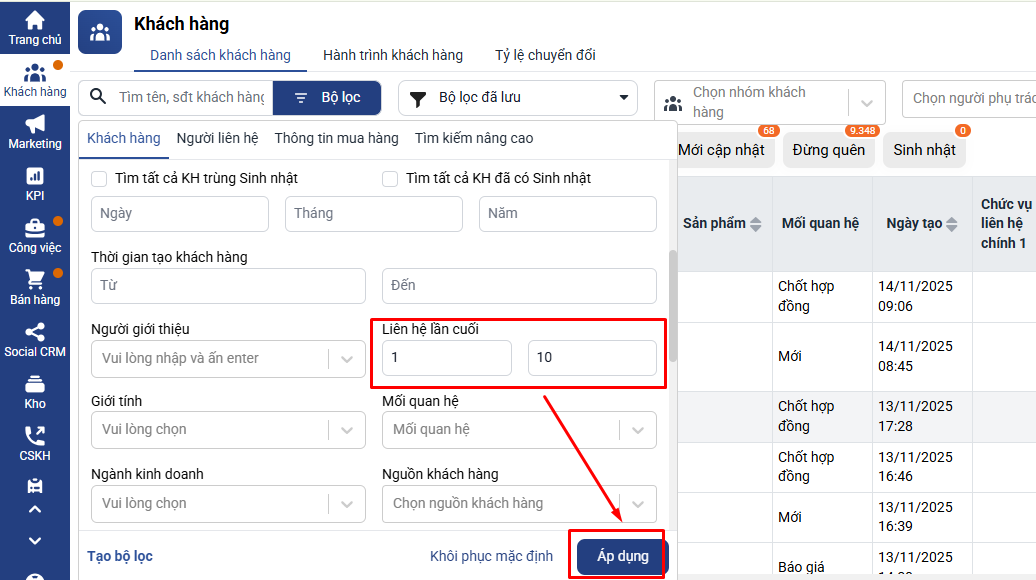Click the filter panel vertical scrollbar
This screenshot has width=1036, height=580.
[673, 305]
